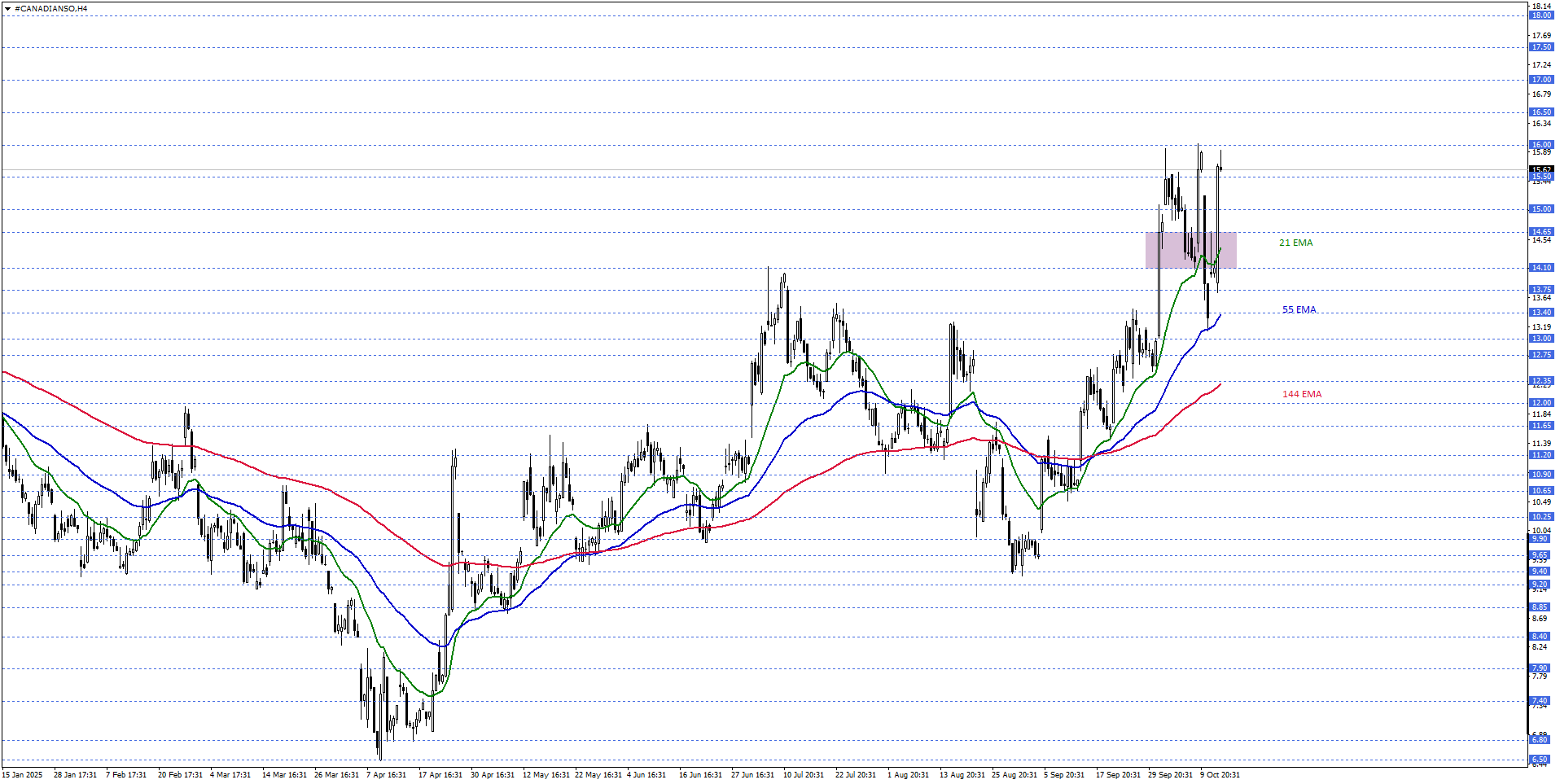Click the 10 Jul 20:31 time axis label
Image resolution: width=1560 pixels, height=784 pixels.
pyautogui.click(x=804, y=775)
